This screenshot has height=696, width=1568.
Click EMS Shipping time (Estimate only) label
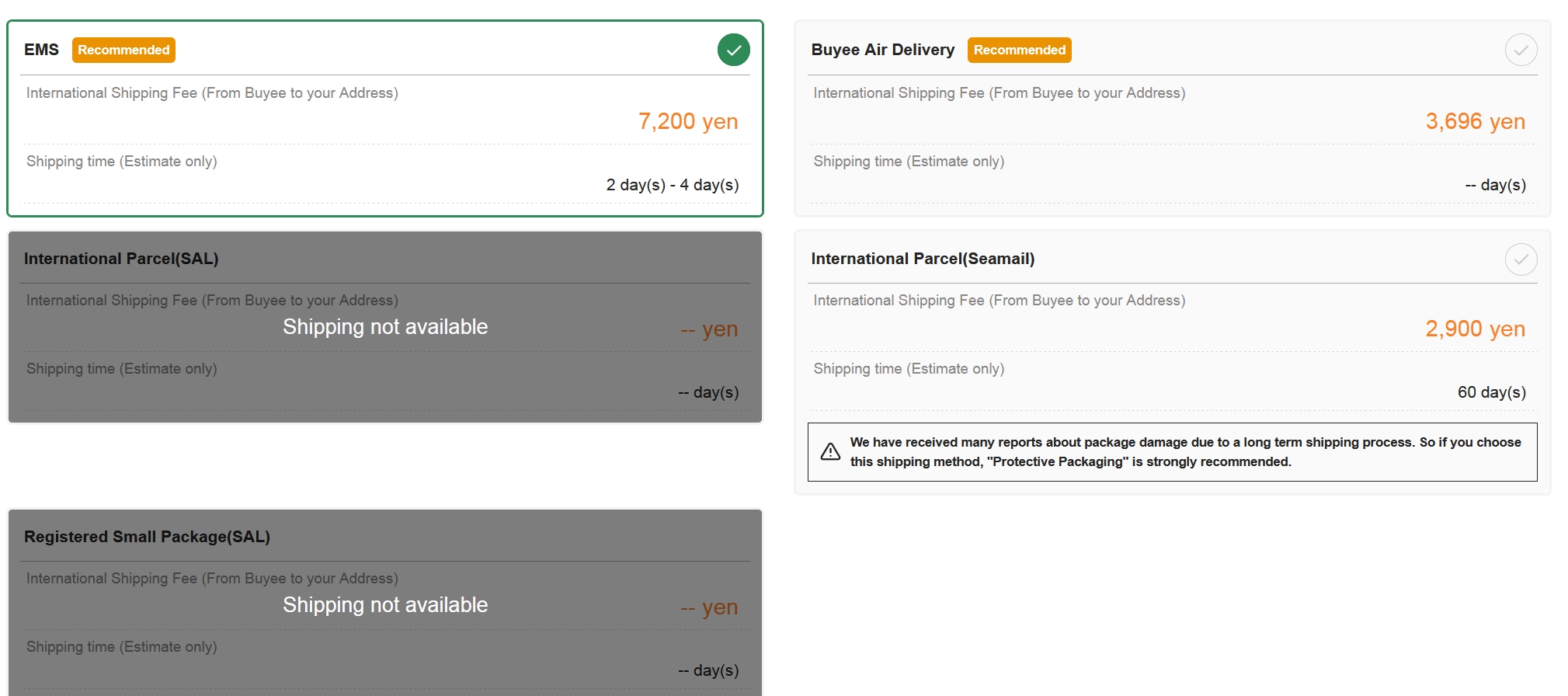click(122, 162)
